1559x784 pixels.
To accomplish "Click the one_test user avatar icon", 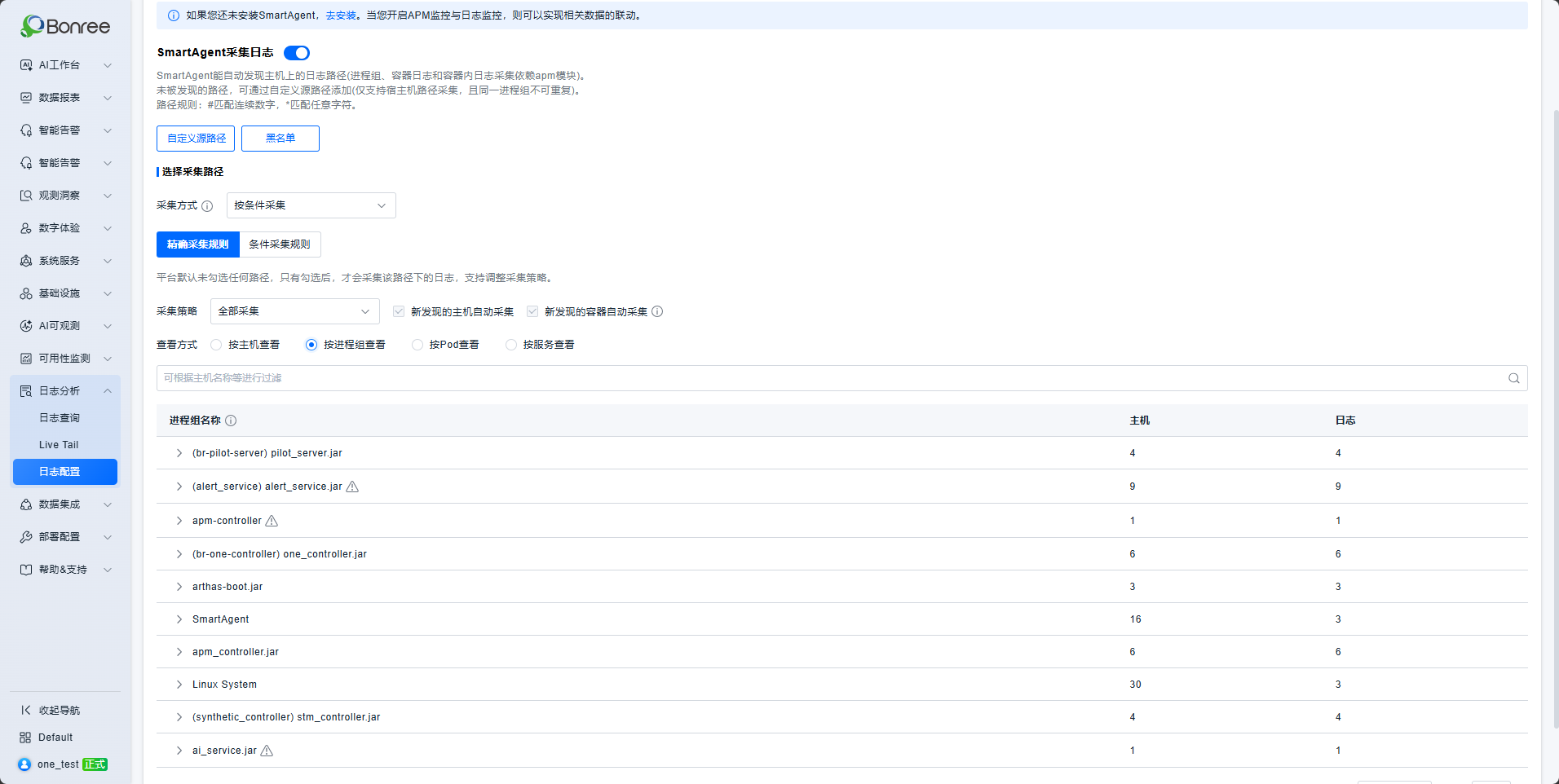I will [24, 764].
